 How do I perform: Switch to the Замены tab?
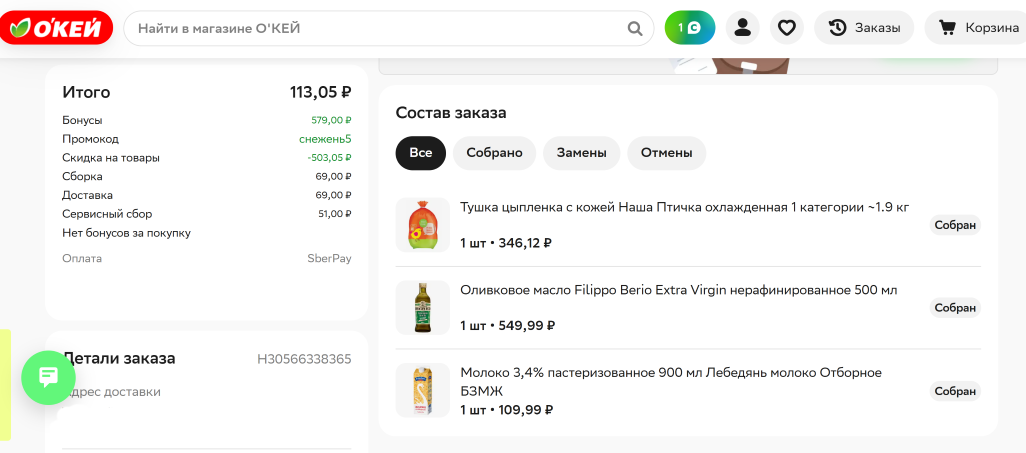[581, 153]
